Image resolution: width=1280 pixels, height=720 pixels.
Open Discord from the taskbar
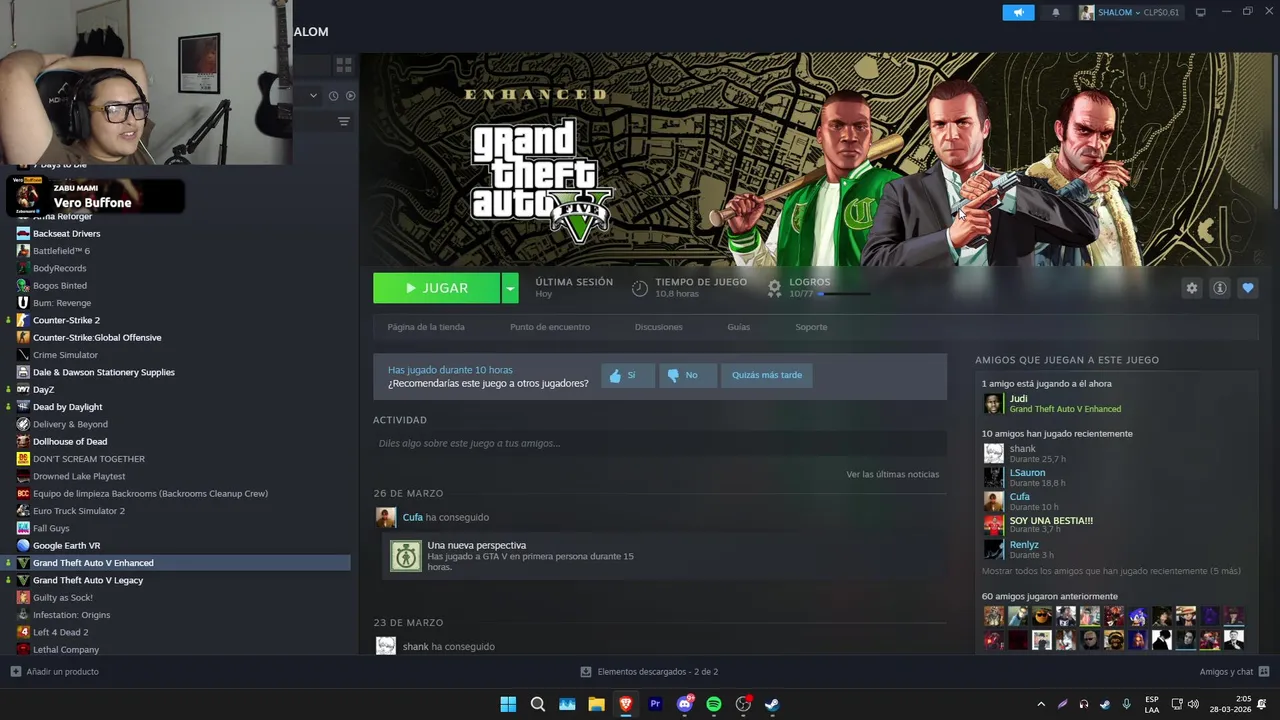coord(685,704)
